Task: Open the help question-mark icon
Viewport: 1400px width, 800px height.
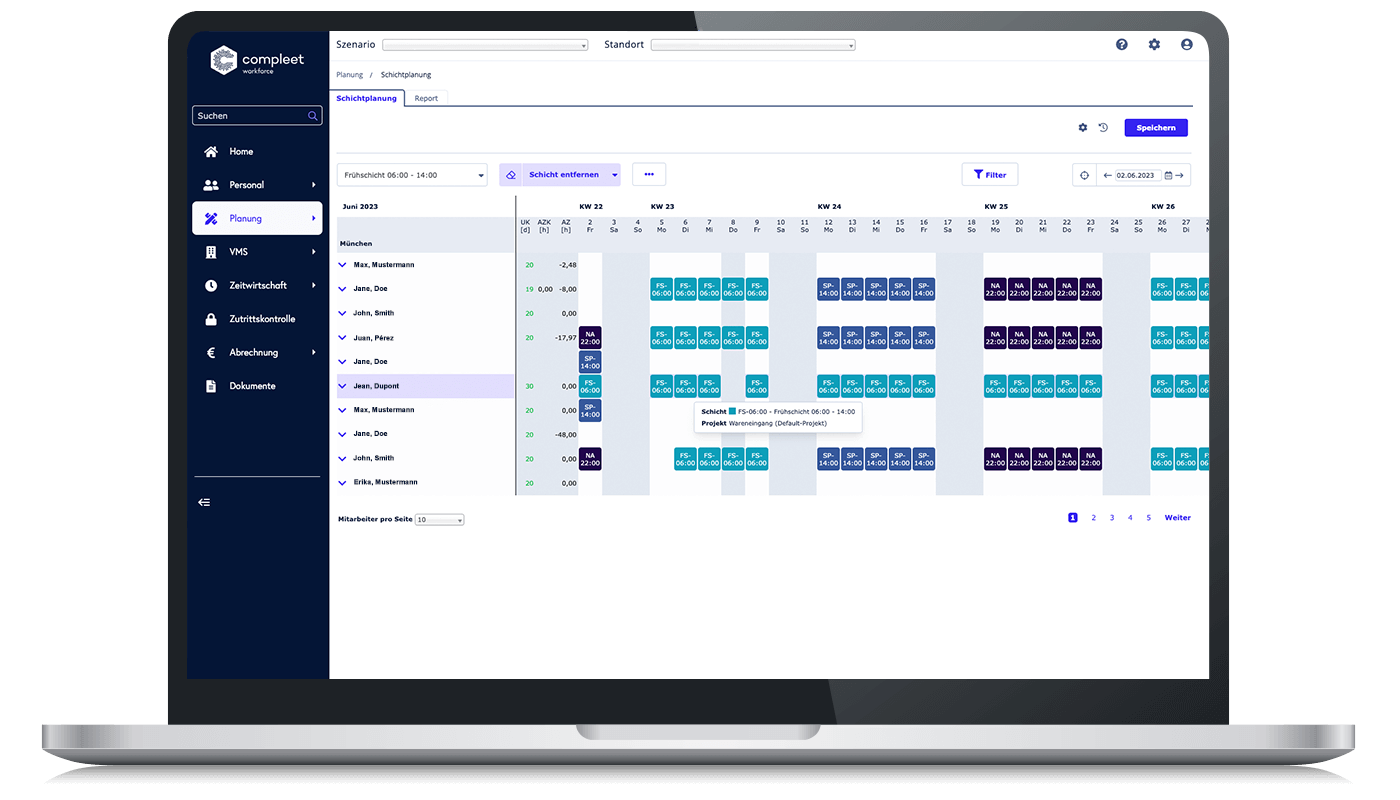Action: point(1121,44)
